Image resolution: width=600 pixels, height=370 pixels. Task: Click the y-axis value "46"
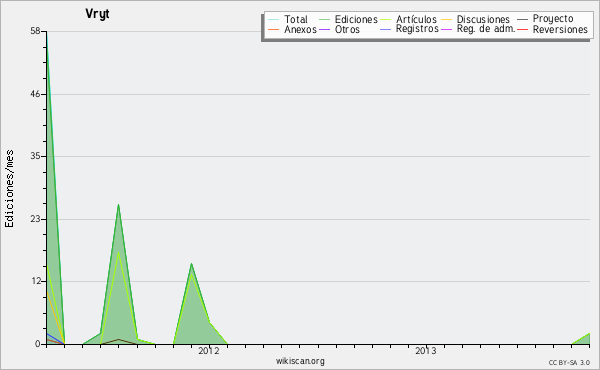35,94
